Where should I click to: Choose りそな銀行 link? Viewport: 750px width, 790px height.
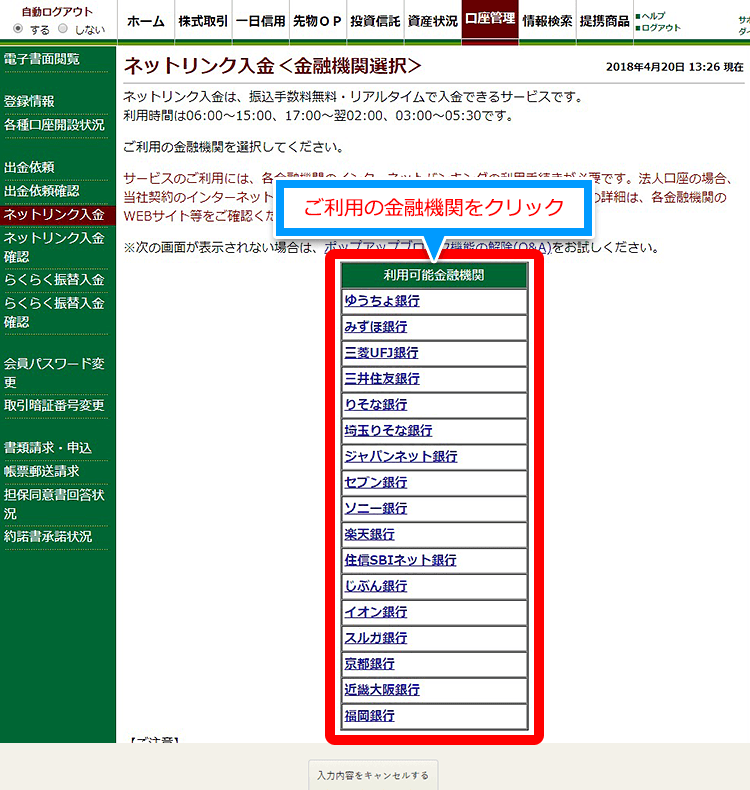coord(376,405)
